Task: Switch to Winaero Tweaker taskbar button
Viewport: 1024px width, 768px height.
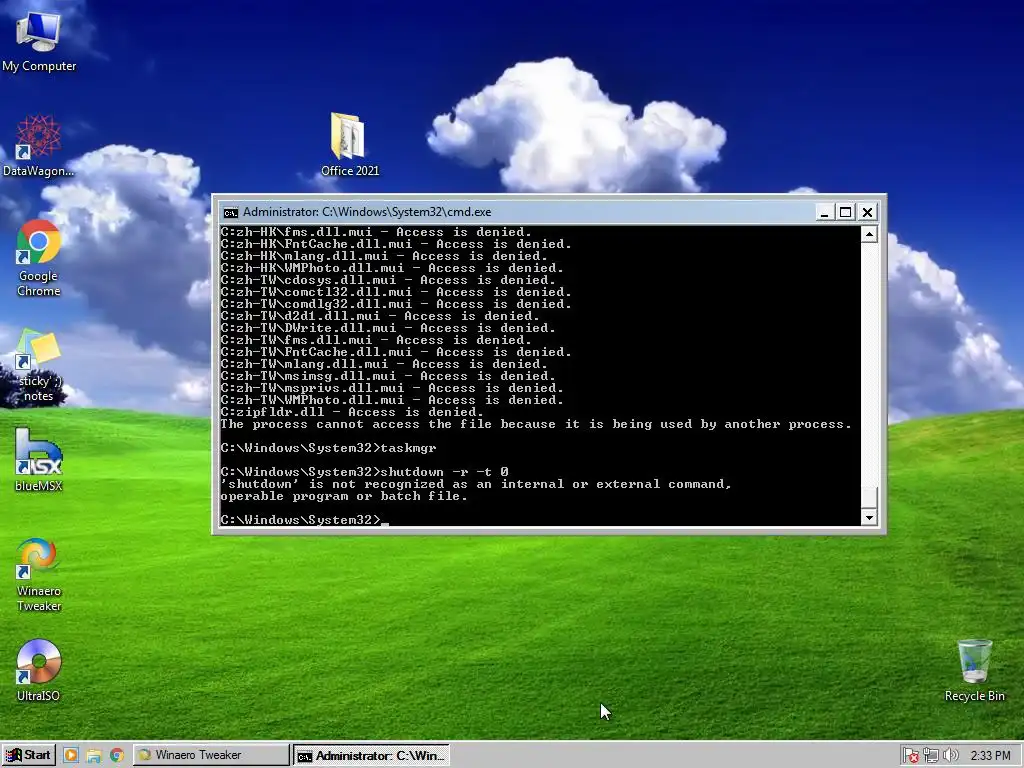Action: (211, 755)
